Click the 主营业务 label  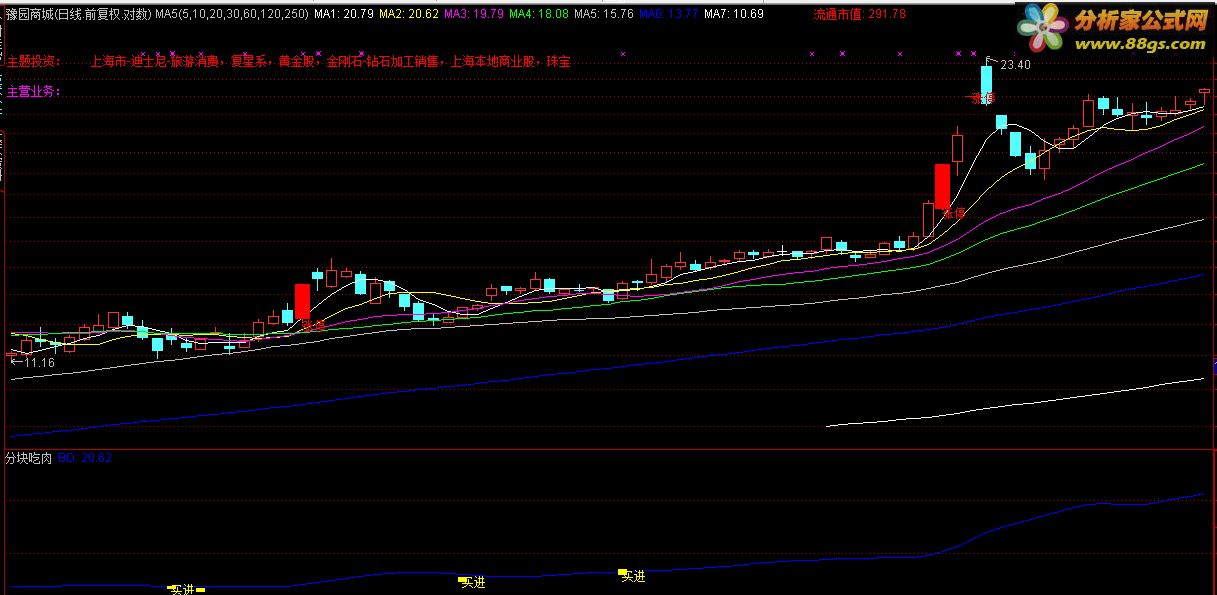point(34,91)
